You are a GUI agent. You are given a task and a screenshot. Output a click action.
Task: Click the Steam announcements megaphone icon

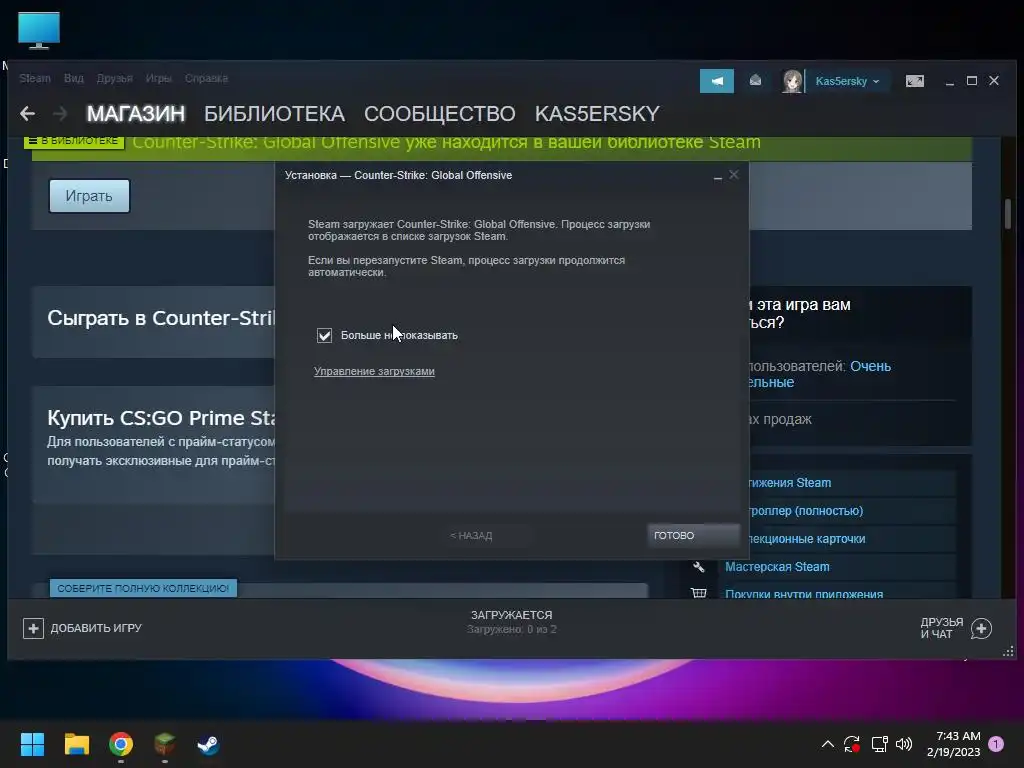pos(716,81)
